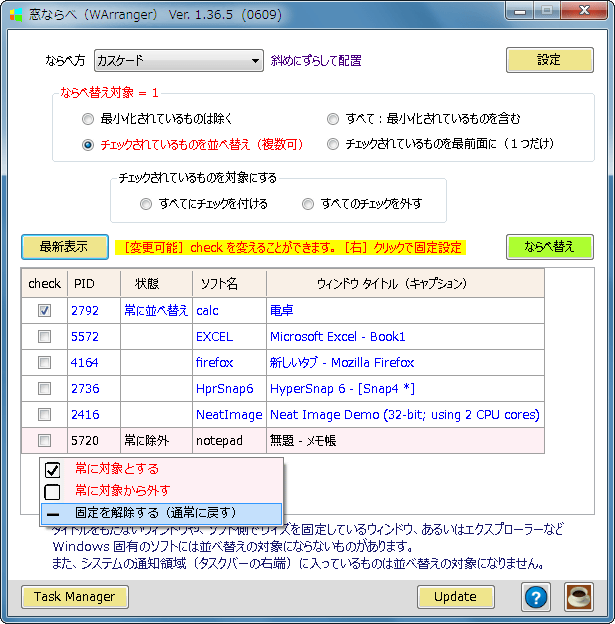The height and width of the screenshot is (624, 615).
Task: Select PID 5720 cell
Action: (x=94, y=441)
